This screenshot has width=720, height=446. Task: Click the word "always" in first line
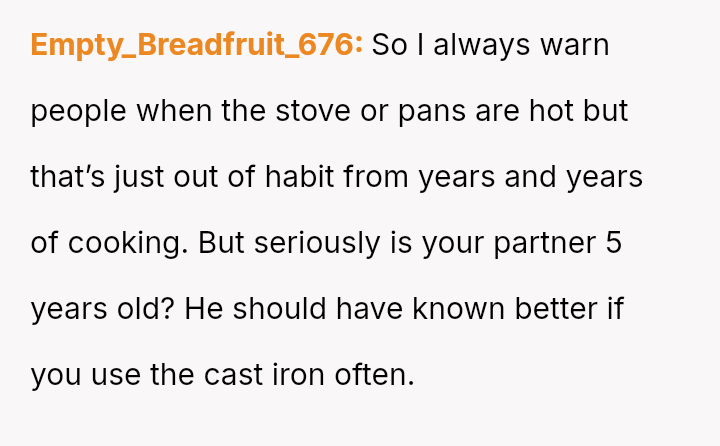click(484, 46)
